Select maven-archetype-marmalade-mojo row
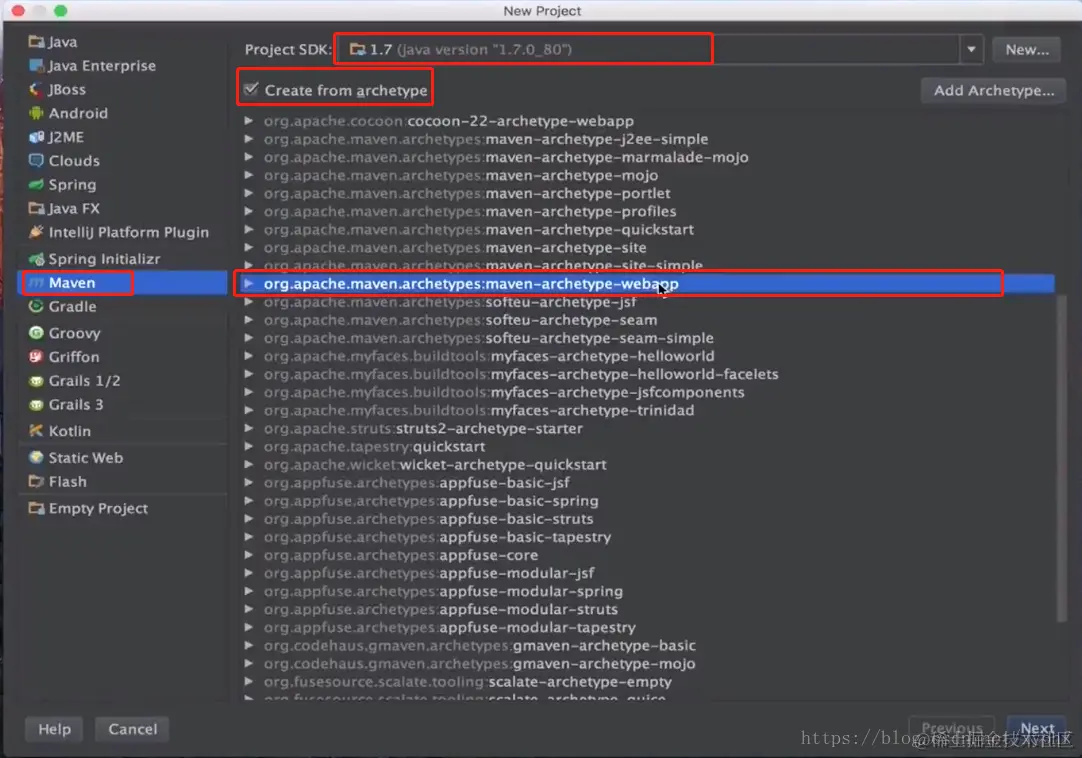This screenshot has height=758, width=1082. 649,157
